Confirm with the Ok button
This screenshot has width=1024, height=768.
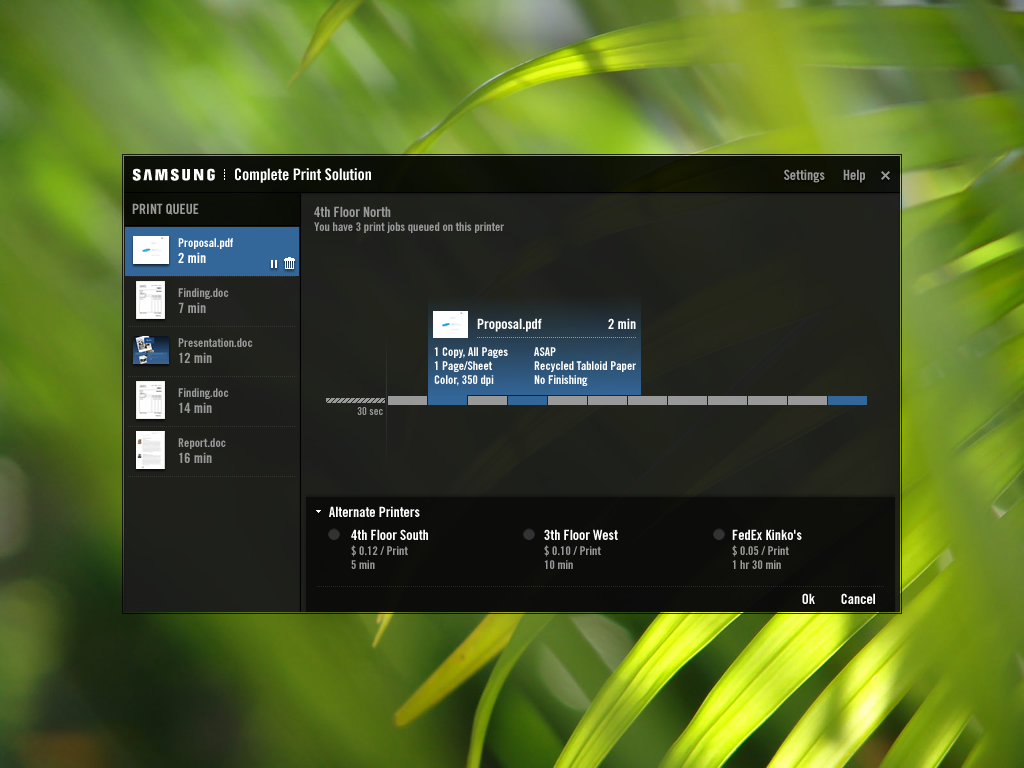coord(808,599)
